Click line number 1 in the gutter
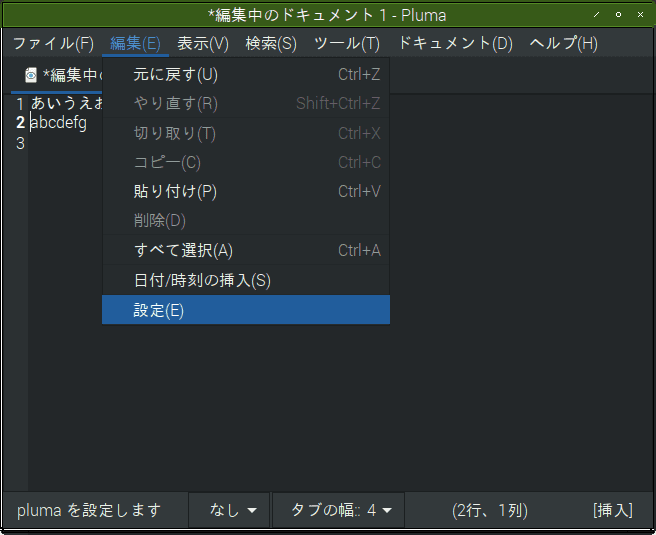656x535 pixels. coord(20,104)
